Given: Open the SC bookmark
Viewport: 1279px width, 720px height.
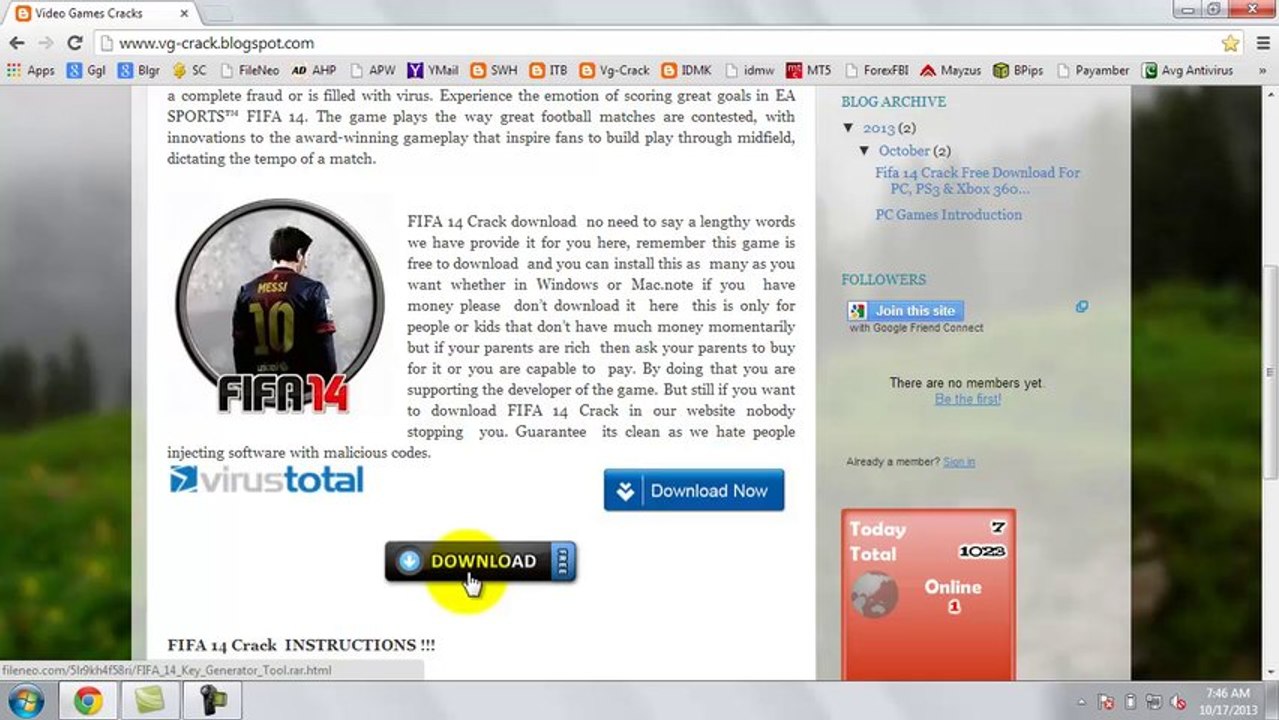Looking at the screenshot, I should (189, 71).
